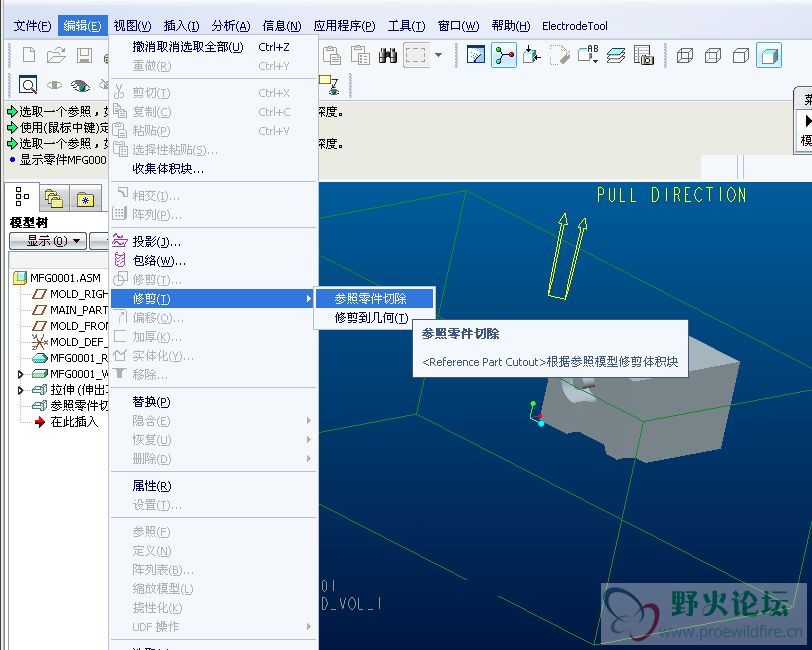The height and width of the screenshot is (650, 812).
Task: Open the ElectrodeTool menu
Action: [x=575, y=26]
